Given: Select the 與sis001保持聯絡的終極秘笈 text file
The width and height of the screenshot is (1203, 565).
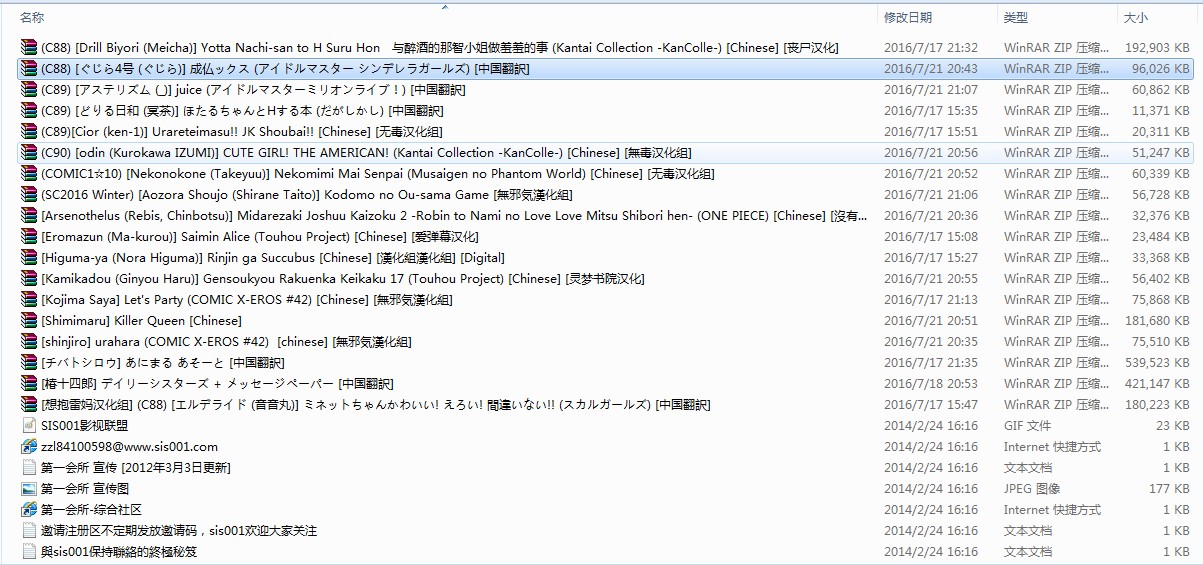Looking at the screenshot, I should point(119,552).
